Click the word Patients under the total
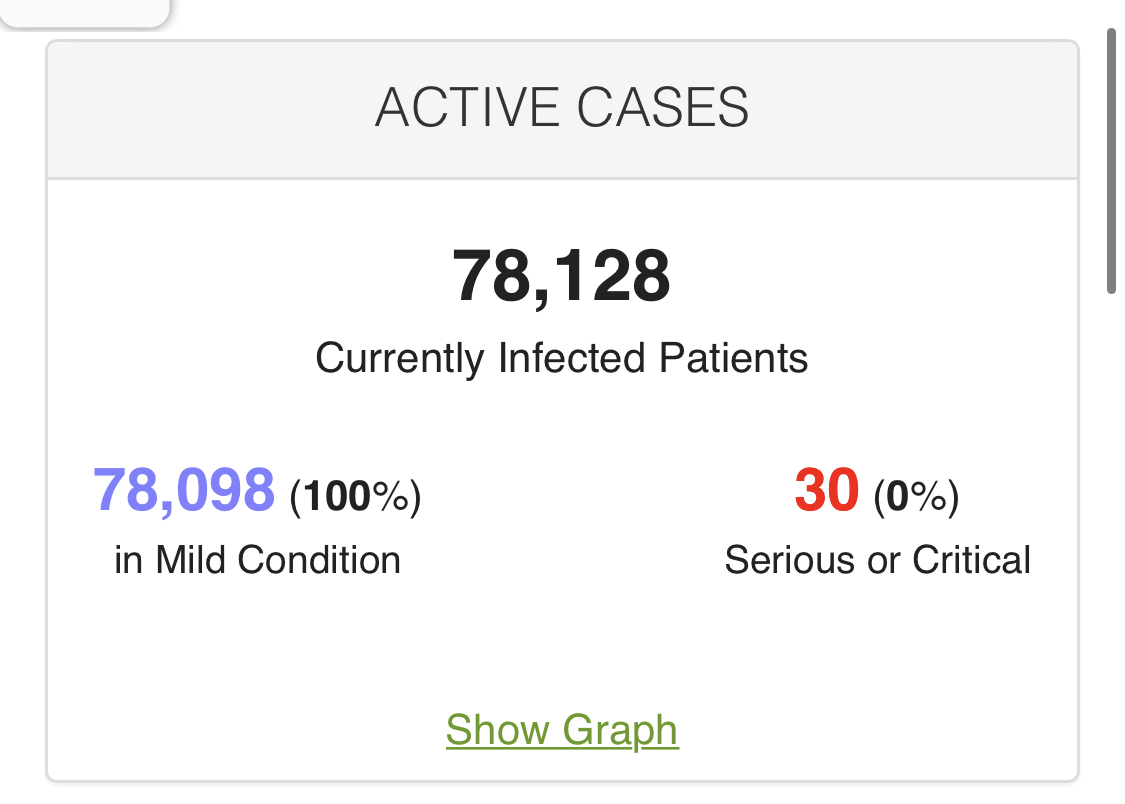 tap(734, 358)
